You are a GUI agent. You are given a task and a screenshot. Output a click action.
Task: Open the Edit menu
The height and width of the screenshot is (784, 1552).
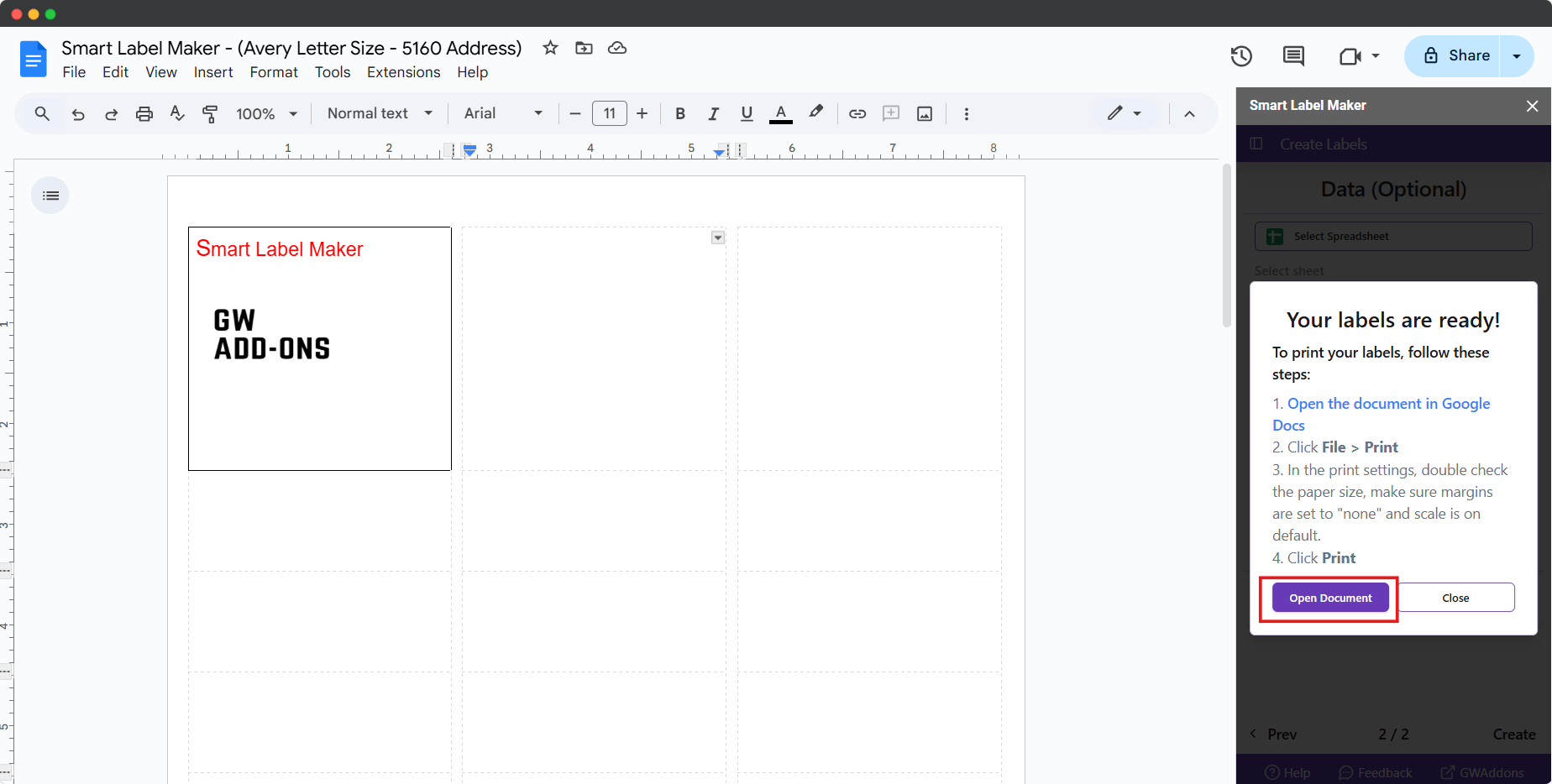[x=115, y=72]
